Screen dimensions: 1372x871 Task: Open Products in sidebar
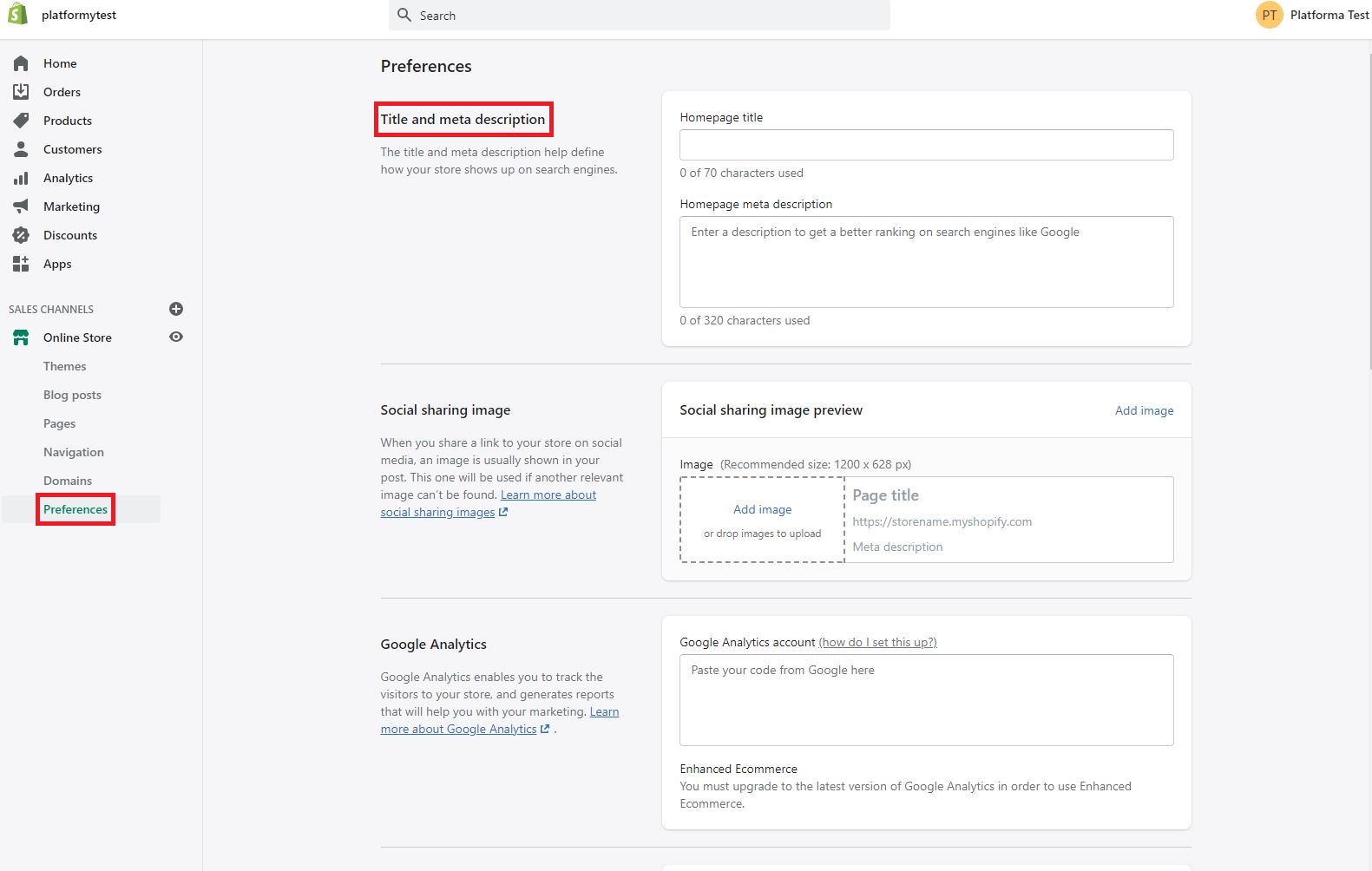[68, 121]
